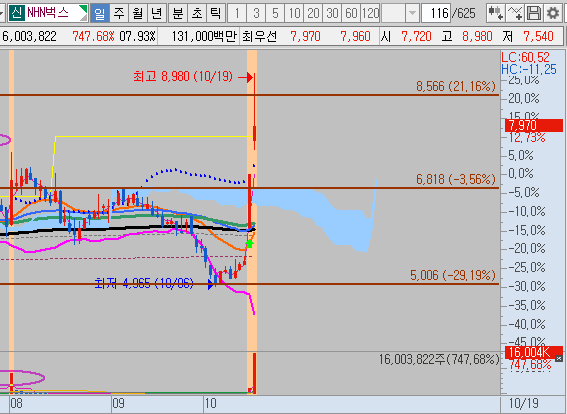The width and height of the screenshot is (567, 414).
Task: Select the 60 interval button
Action: coord(351,14)
